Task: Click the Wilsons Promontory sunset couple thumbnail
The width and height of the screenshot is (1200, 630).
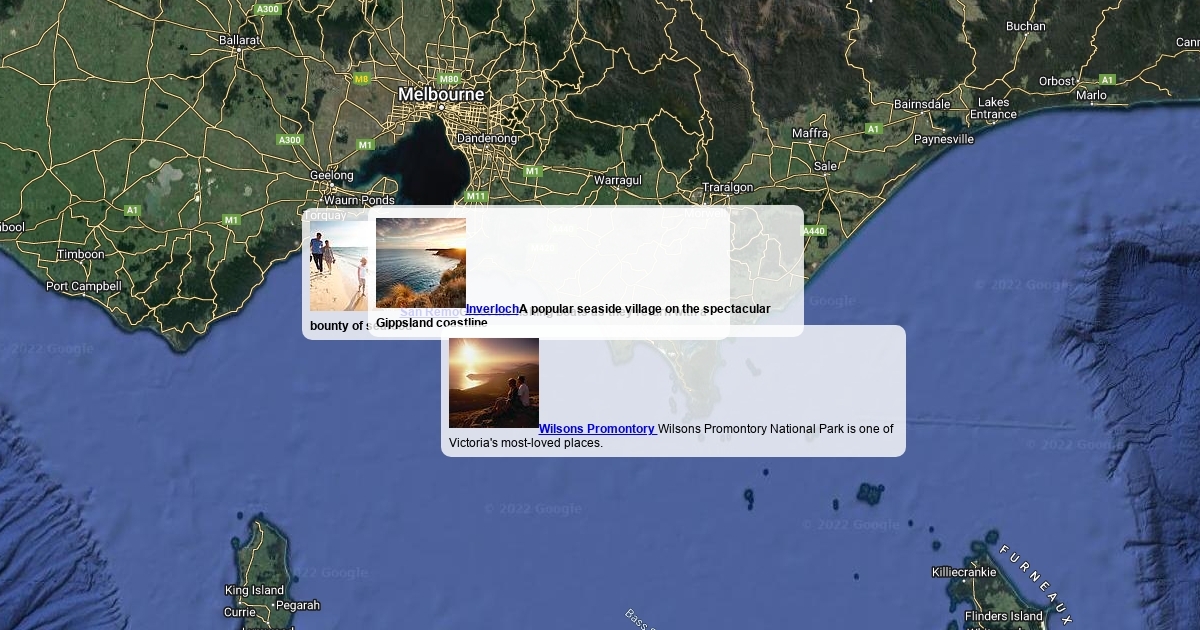Action: (x=494, y=383)
